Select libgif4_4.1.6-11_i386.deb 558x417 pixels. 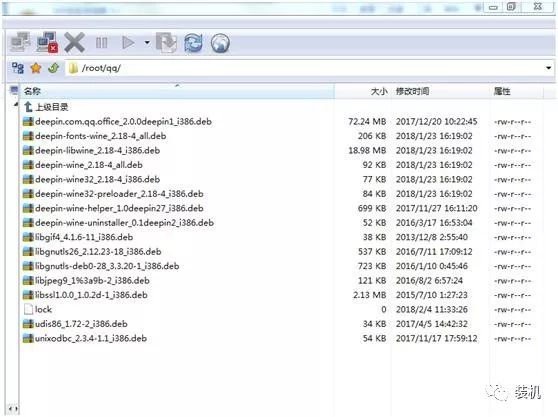(x=84, y=237)
